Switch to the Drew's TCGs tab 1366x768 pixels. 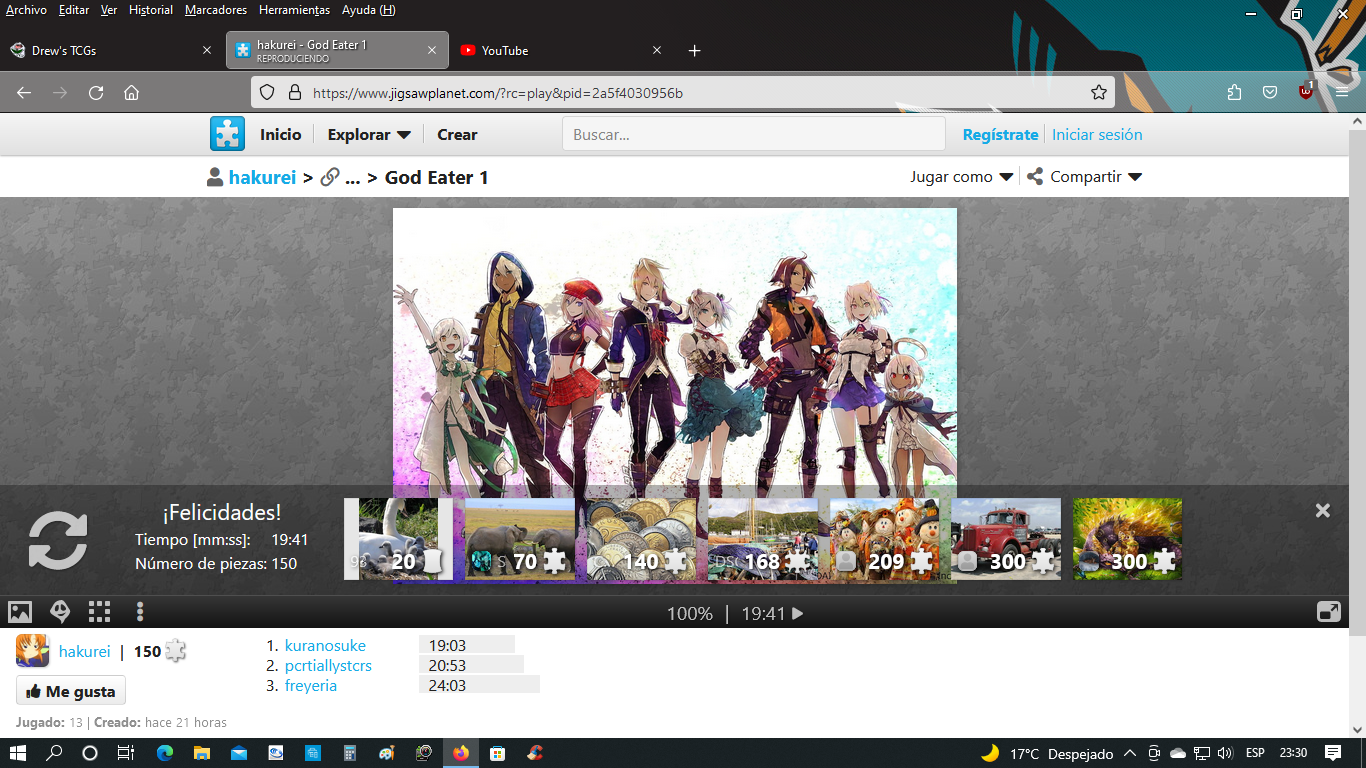point(111,50)
